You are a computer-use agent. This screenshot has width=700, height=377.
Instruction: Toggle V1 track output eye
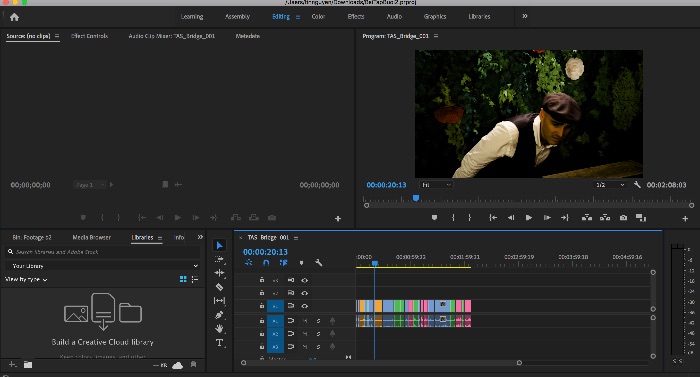[304, 306]
